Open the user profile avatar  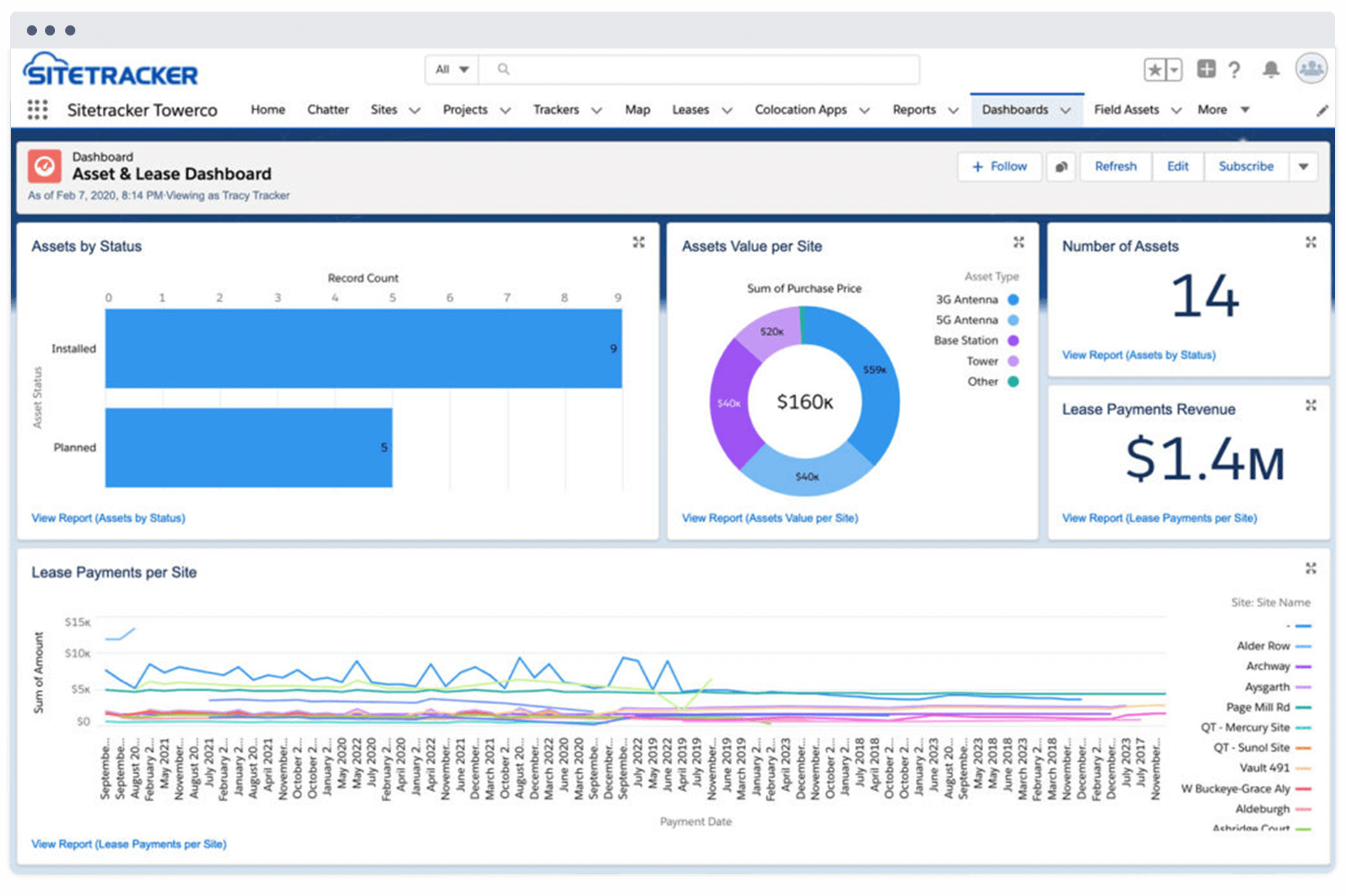tap(1311, 69)
